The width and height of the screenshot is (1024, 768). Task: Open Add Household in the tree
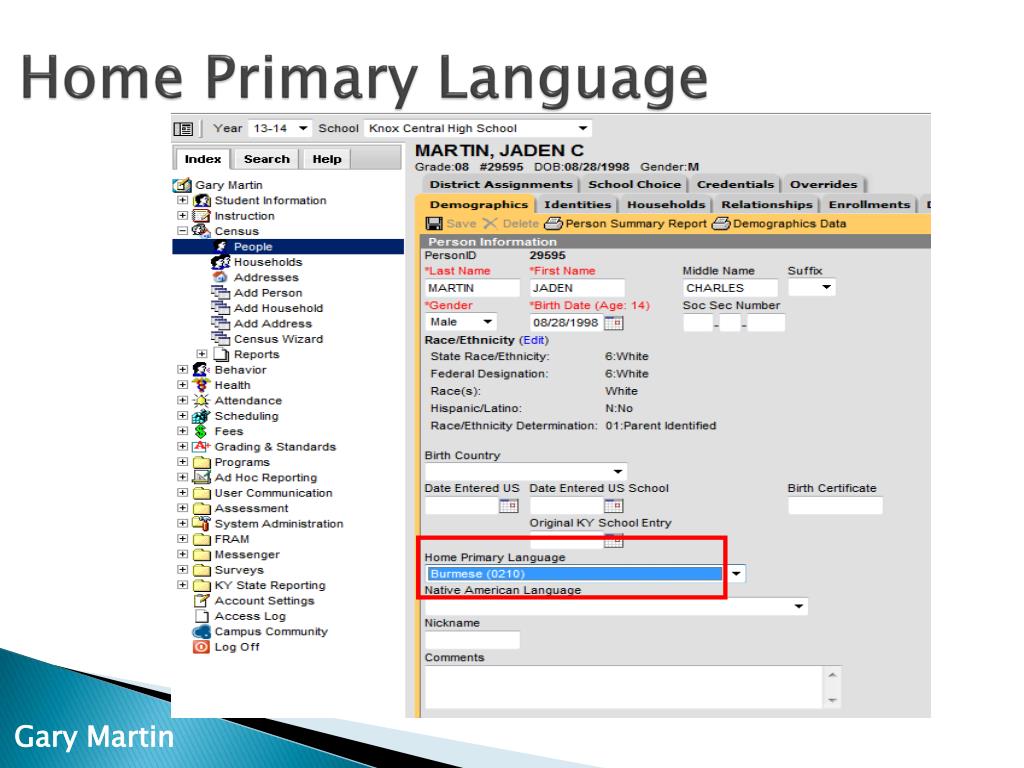pyautogui.click(x=278, y=308)
